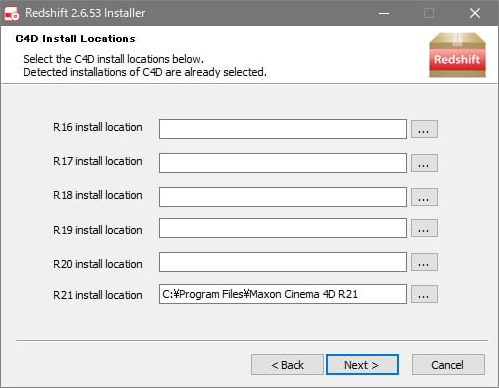Browse for R20 install location
This screenshot has width=499, height=388.
pos(424,262)
